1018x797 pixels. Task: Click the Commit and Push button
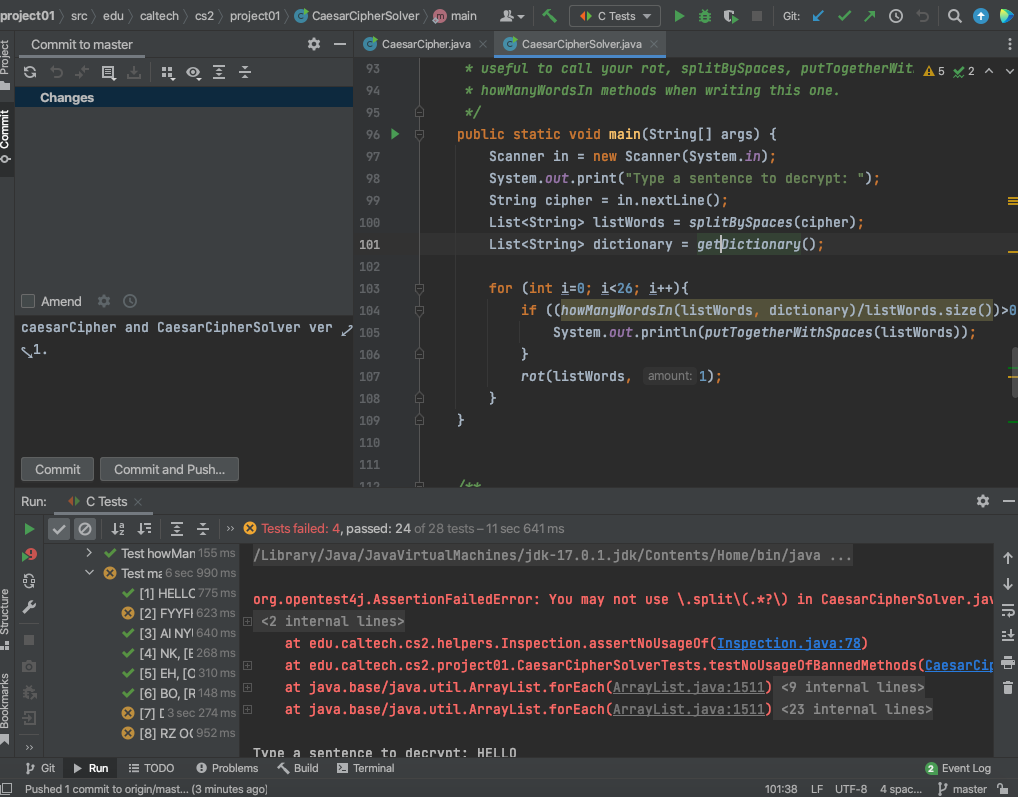[x=169, y=469]
